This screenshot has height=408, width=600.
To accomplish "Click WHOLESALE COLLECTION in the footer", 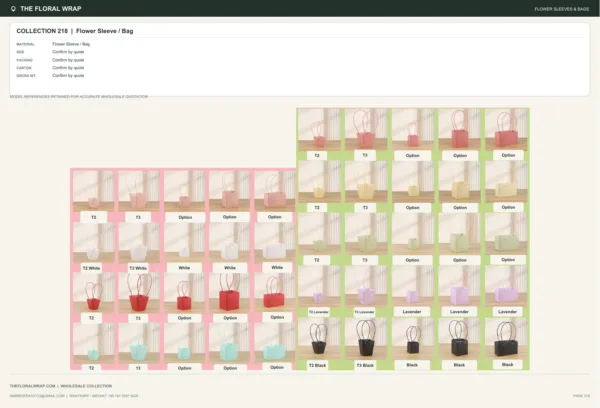I will (86, 386).
